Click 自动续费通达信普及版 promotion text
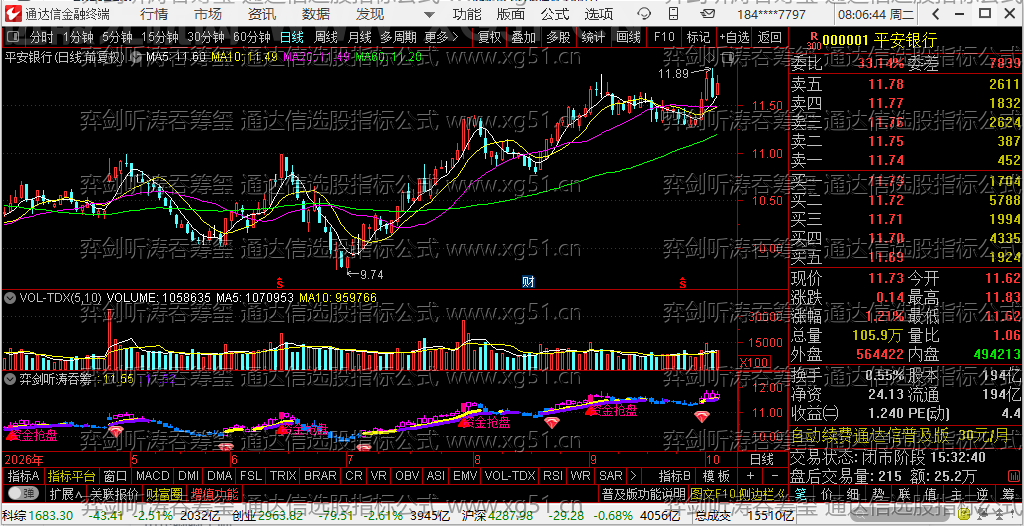This screenshot has height=526, width=1024. (x=872, y=435)
